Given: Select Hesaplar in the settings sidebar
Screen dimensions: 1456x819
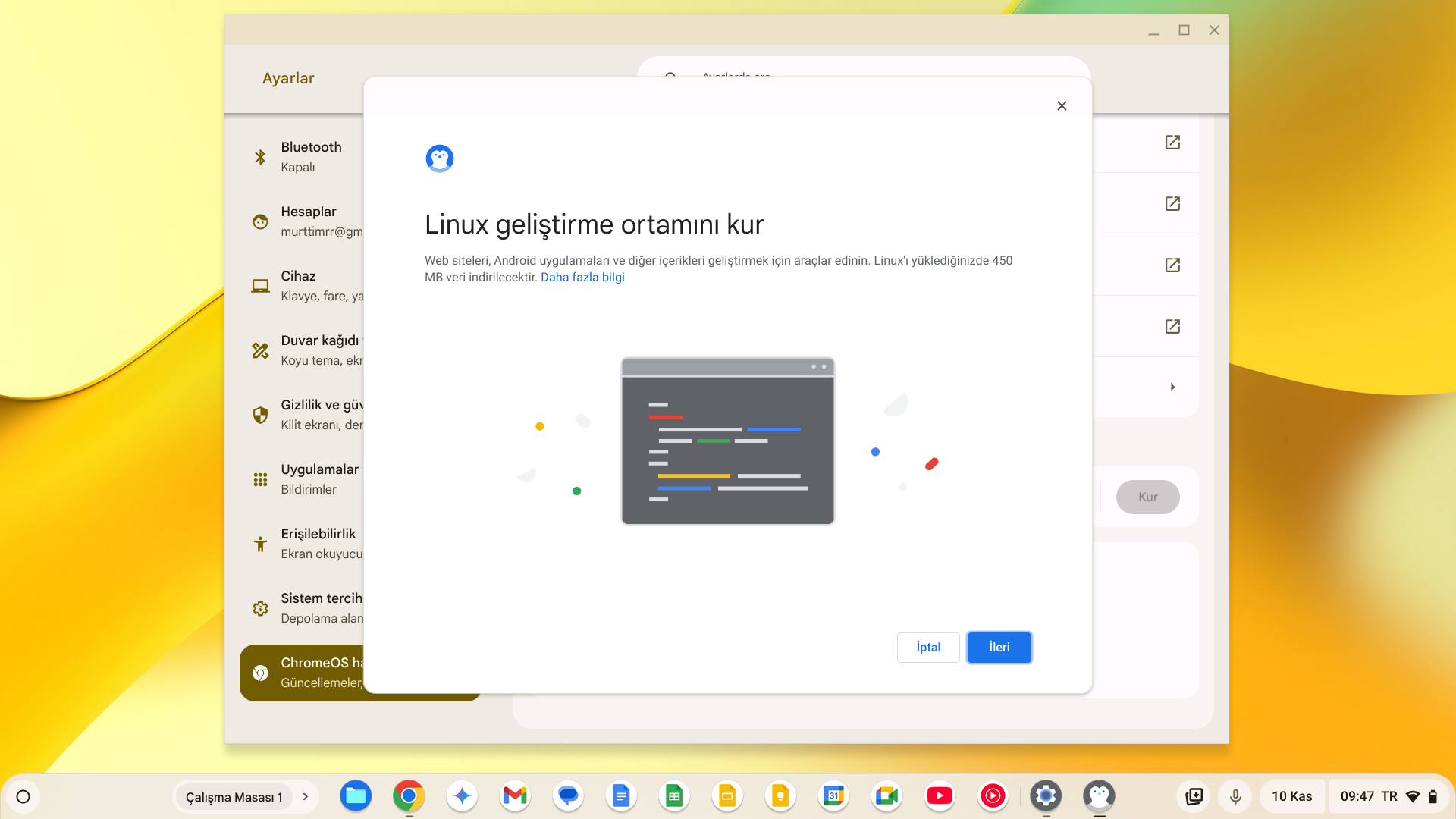Looking at the screenshot, I should coord(303,221).
